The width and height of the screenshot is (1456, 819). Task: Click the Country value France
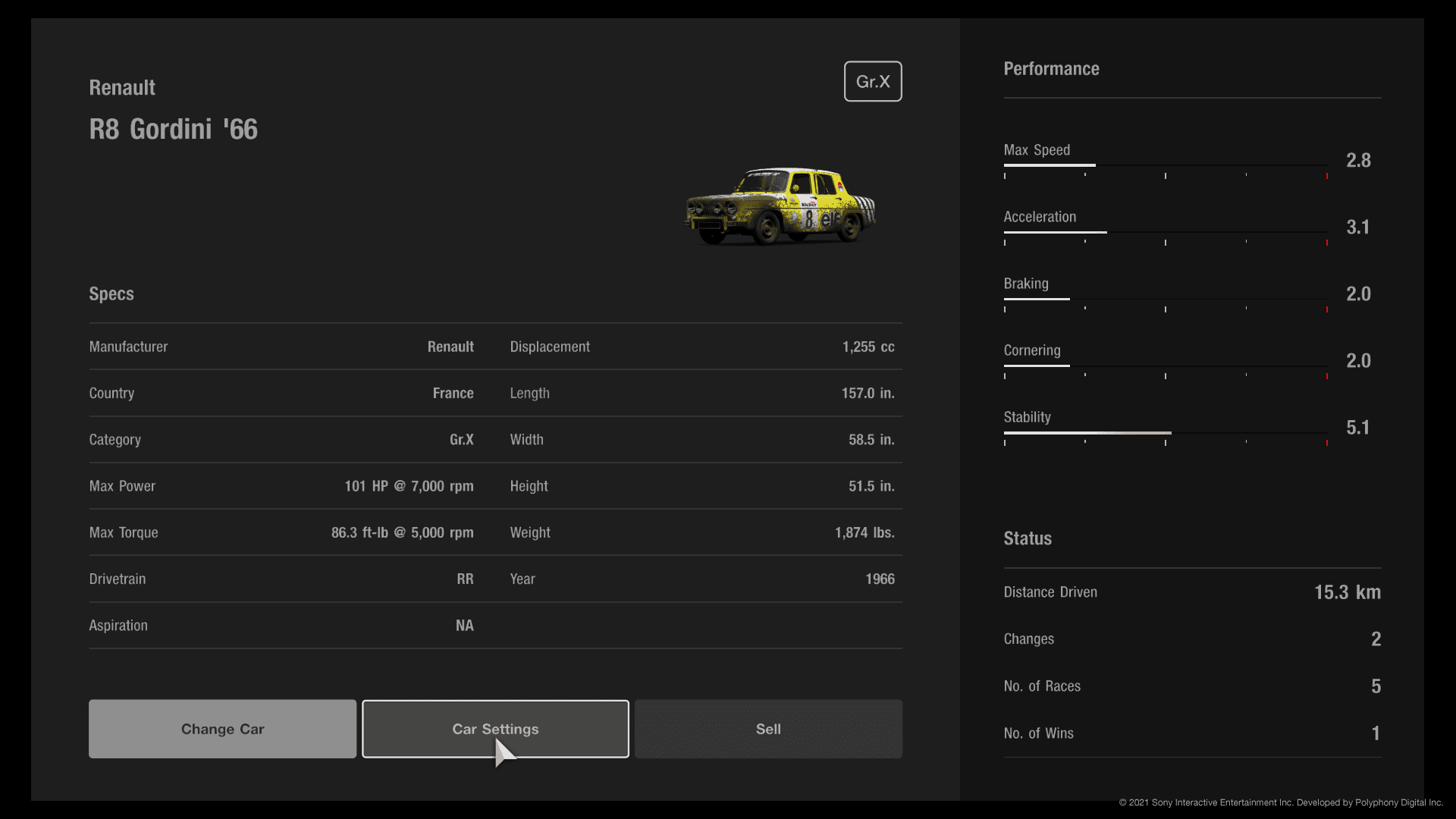coord(453,393)
